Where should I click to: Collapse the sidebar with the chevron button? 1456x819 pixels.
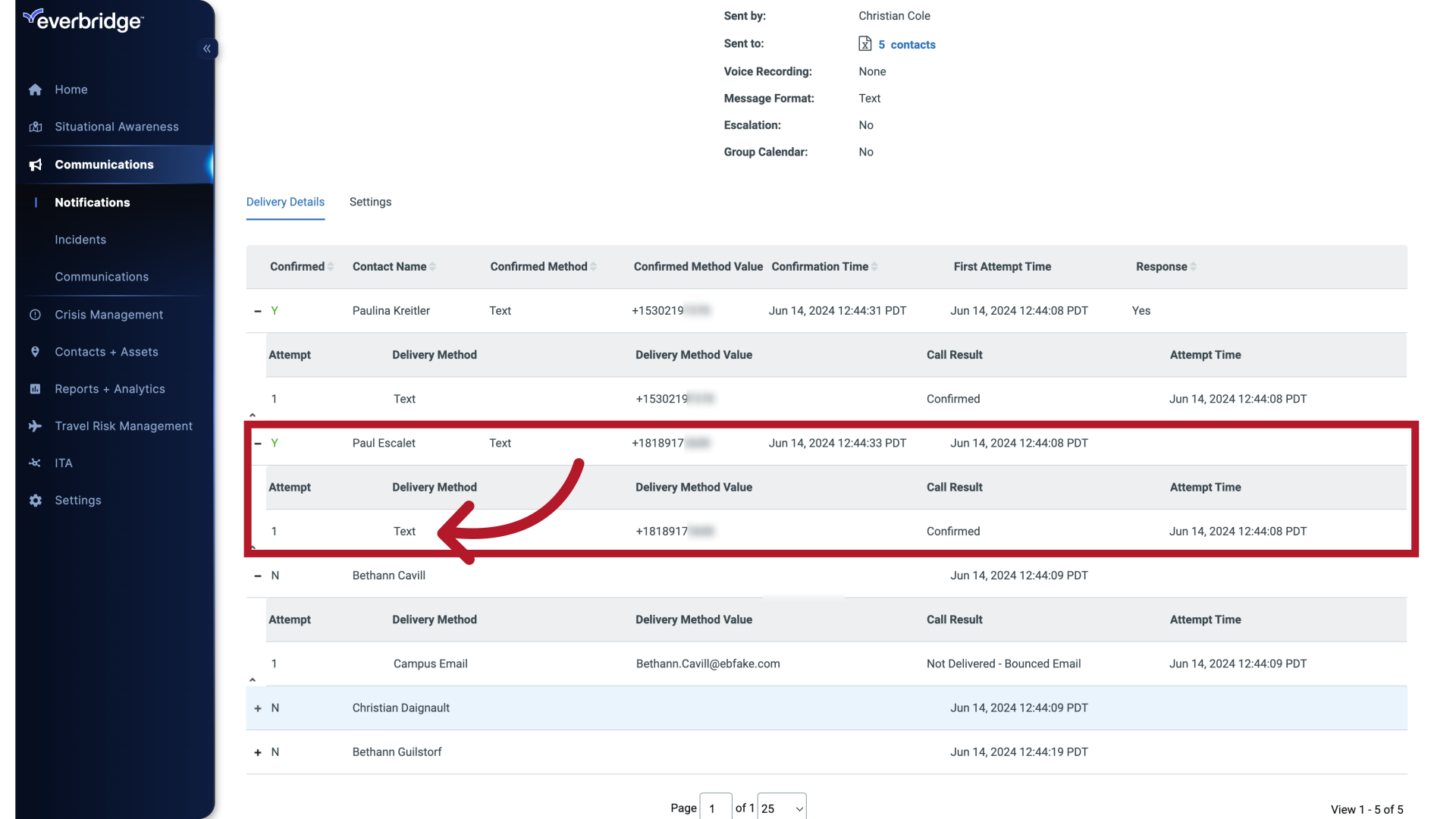[x=206, y=49]
